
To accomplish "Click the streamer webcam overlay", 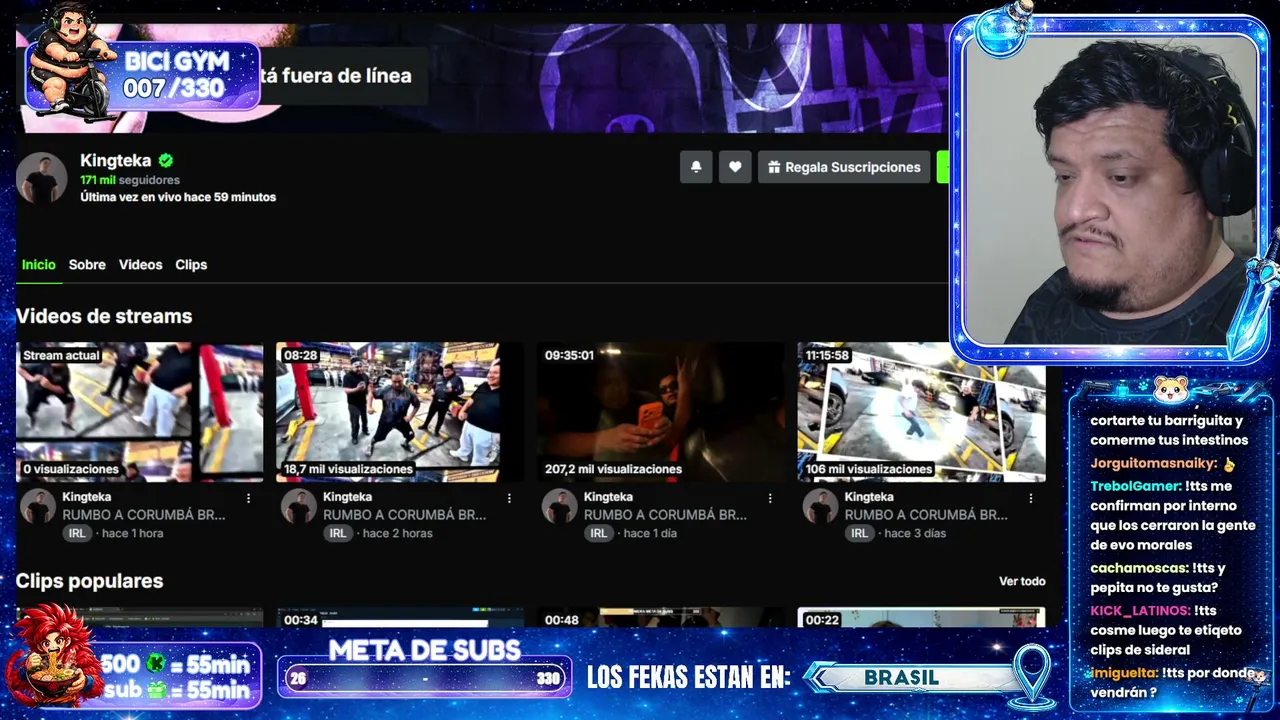I will (1110, 190).
